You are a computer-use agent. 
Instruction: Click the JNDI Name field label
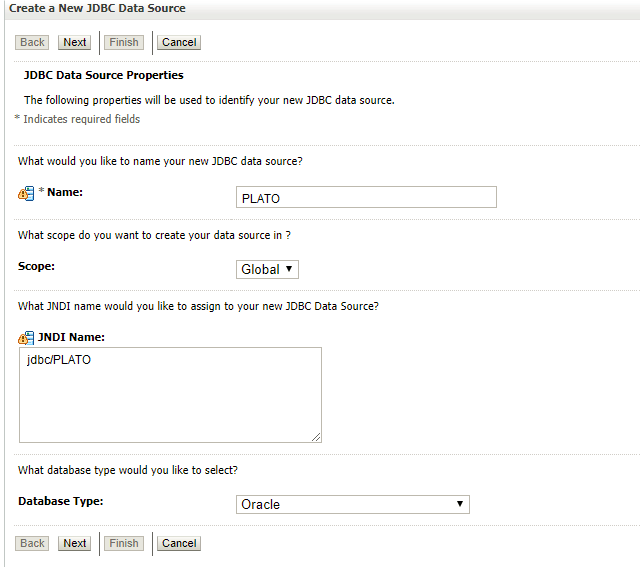[71, 337]
